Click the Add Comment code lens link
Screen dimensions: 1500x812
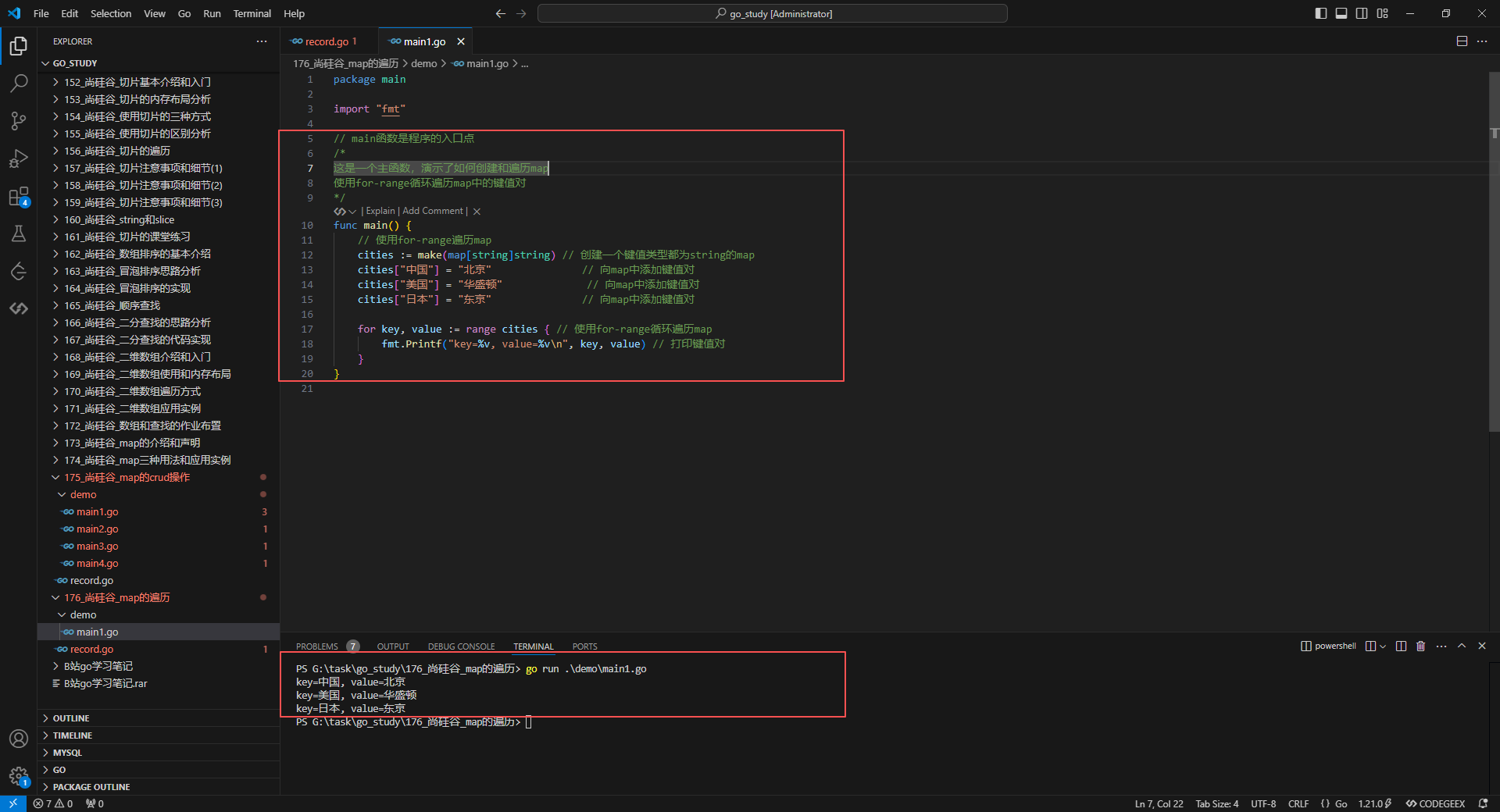(433, 211)
